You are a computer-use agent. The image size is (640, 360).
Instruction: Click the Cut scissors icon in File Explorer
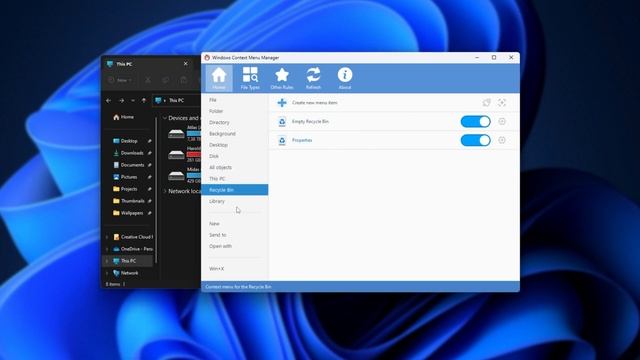coord(148,80)
